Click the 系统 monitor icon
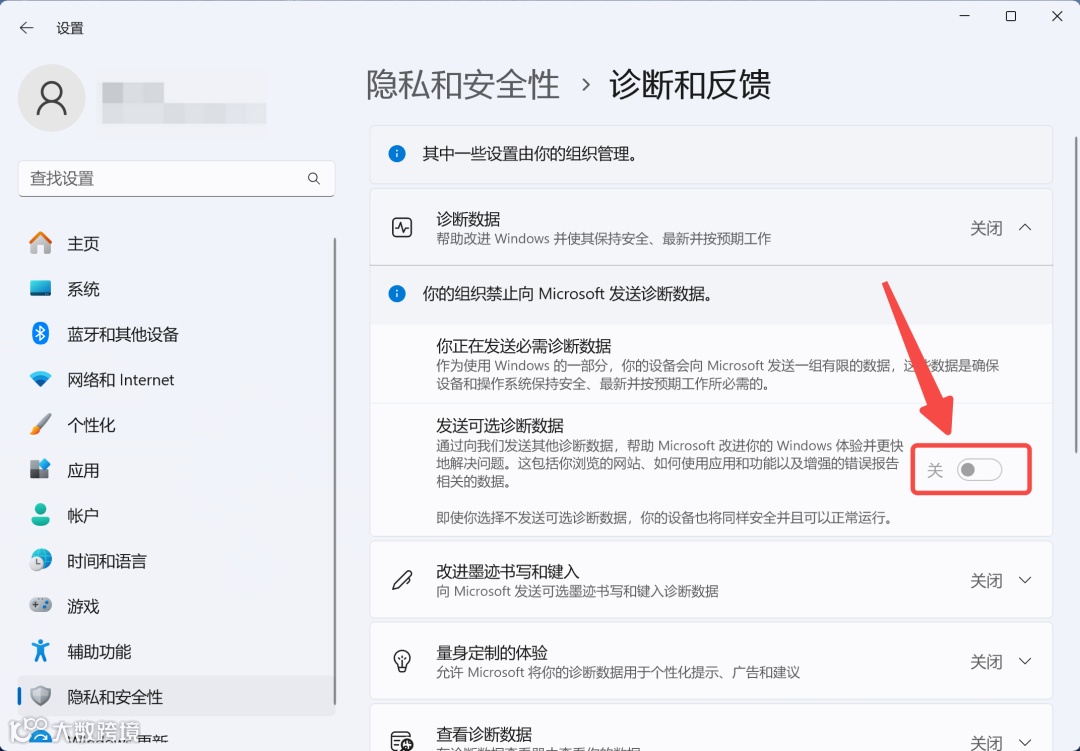 click(x=41, y=289)
